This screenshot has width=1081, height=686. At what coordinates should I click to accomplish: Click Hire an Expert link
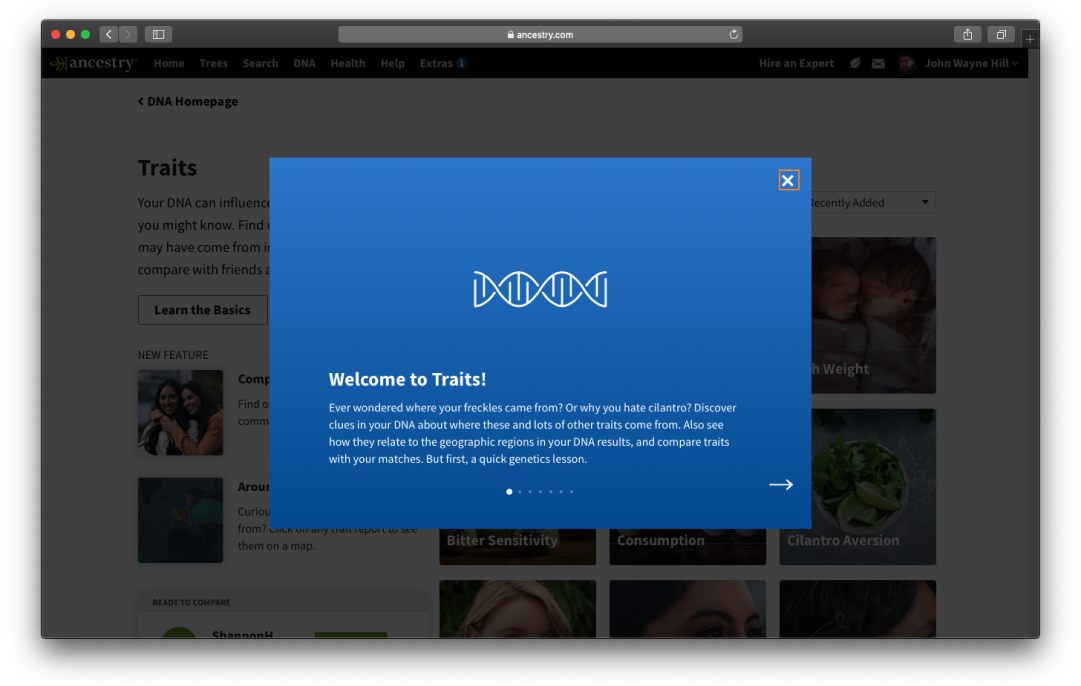pyautogui.click(x=796, y=63)
